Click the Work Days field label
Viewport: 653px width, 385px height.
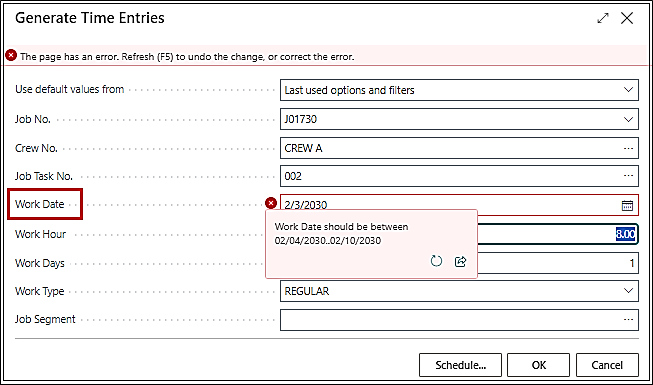(x=40, y=263)
